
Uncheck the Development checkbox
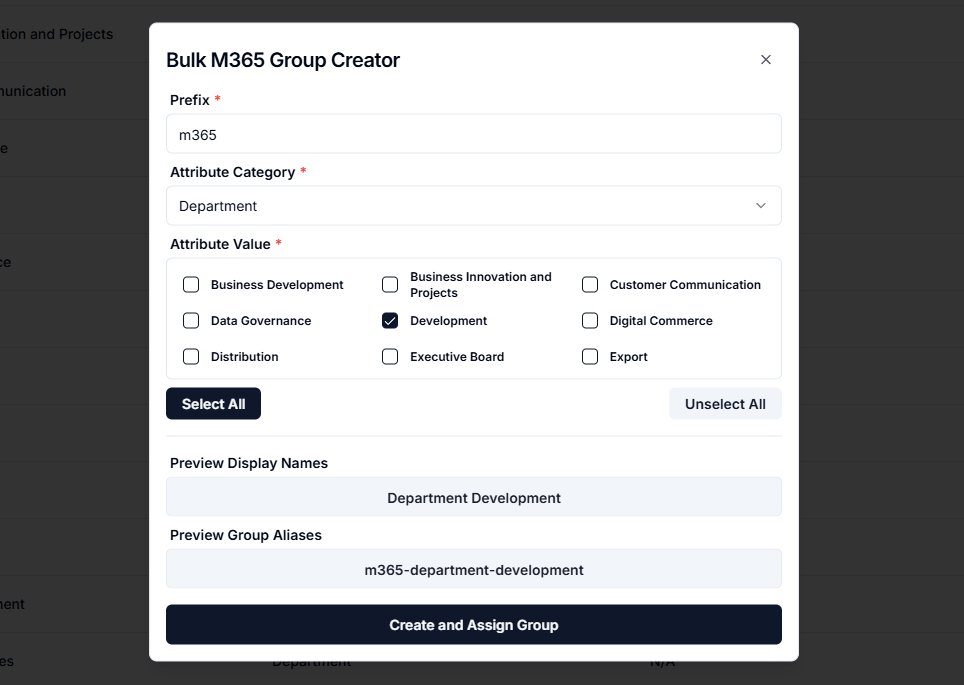tap(390, 320)
